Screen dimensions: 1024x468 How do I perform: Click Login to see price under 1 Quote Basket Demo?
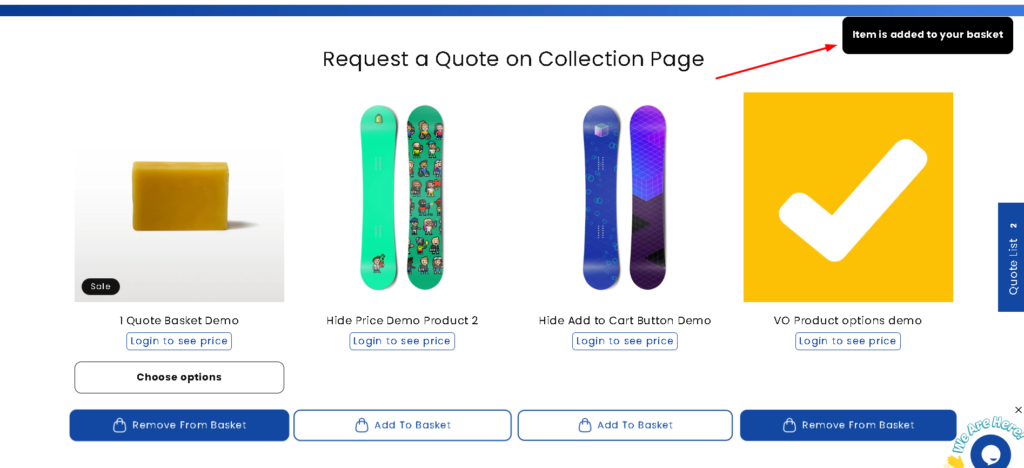pyautogui.click(x=179, y=341)
